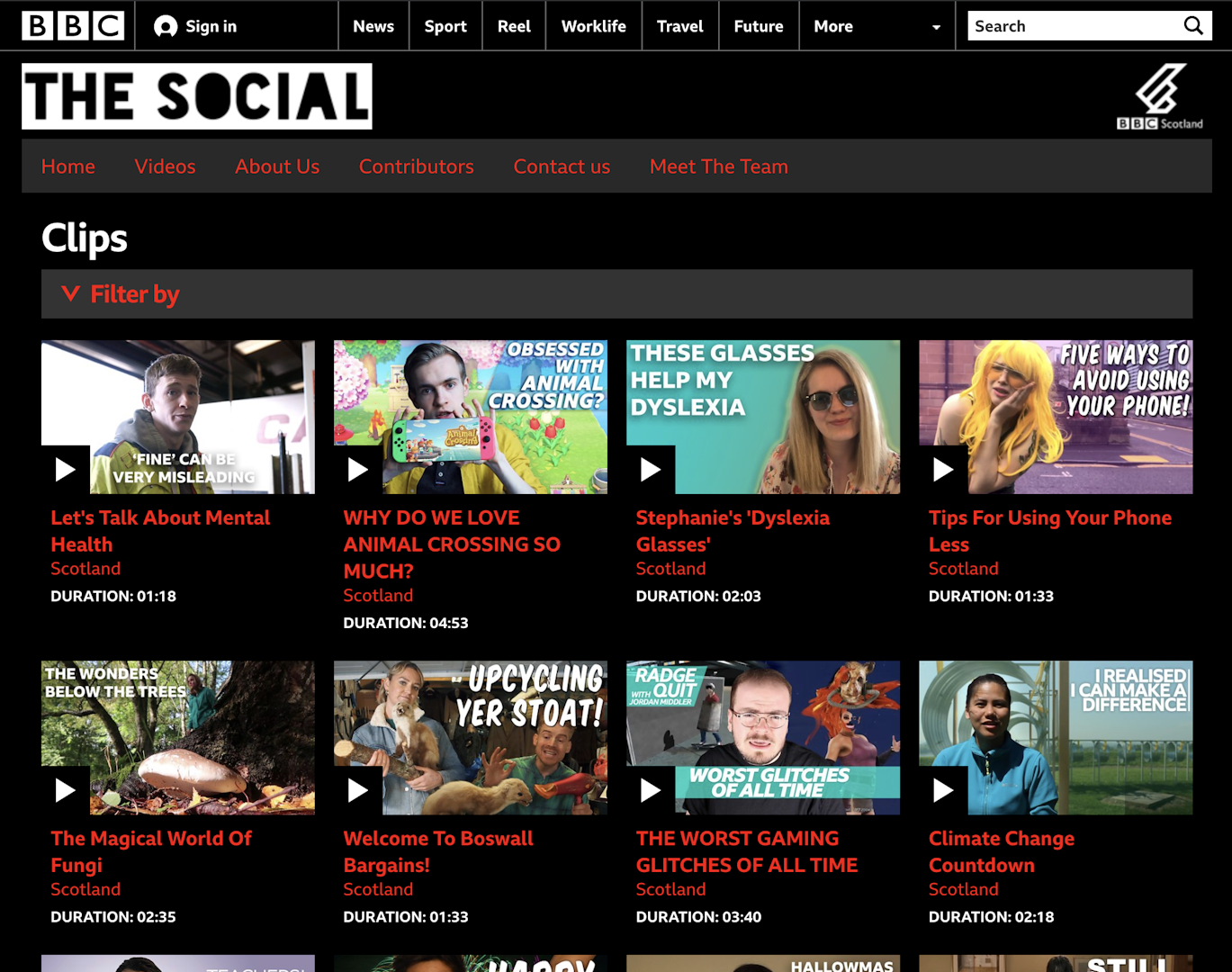
Task: Play the Animal Crossing clip
Action: [358, 469]
